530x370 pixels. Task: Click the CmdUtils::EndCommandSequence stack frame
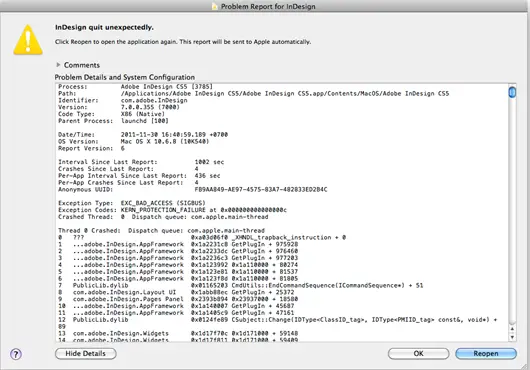(x=241, y=286)
